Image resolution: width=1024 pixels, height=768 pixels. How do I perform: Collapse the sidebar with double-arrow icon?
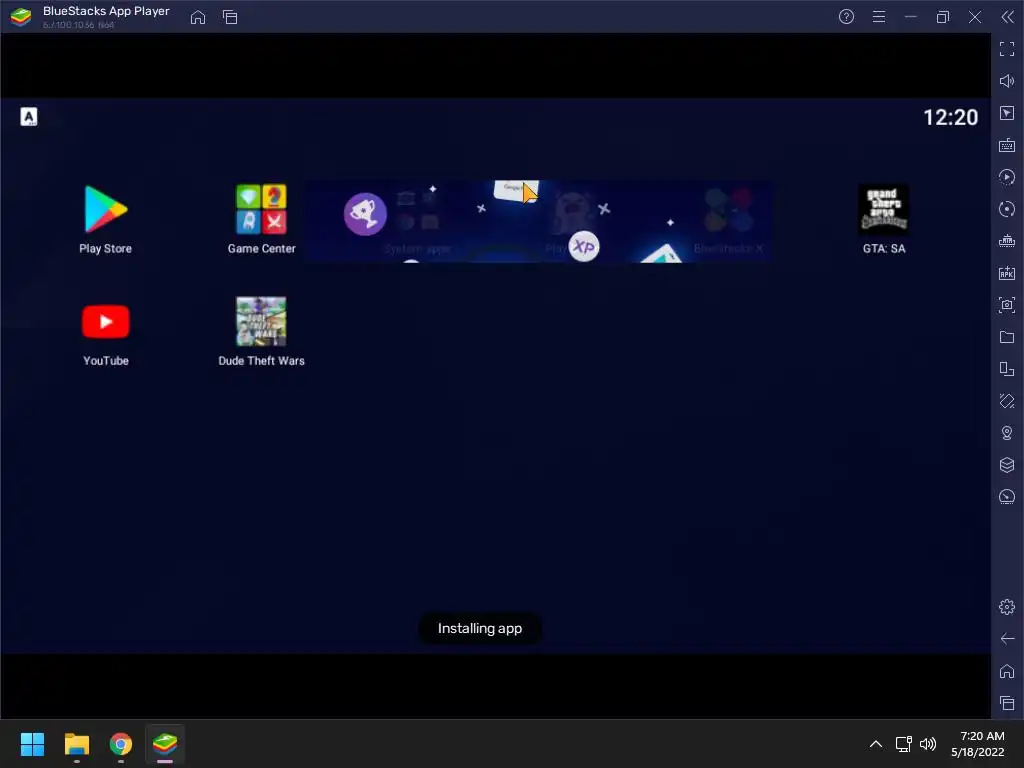pyautogui.click(x=1008, y=17)
